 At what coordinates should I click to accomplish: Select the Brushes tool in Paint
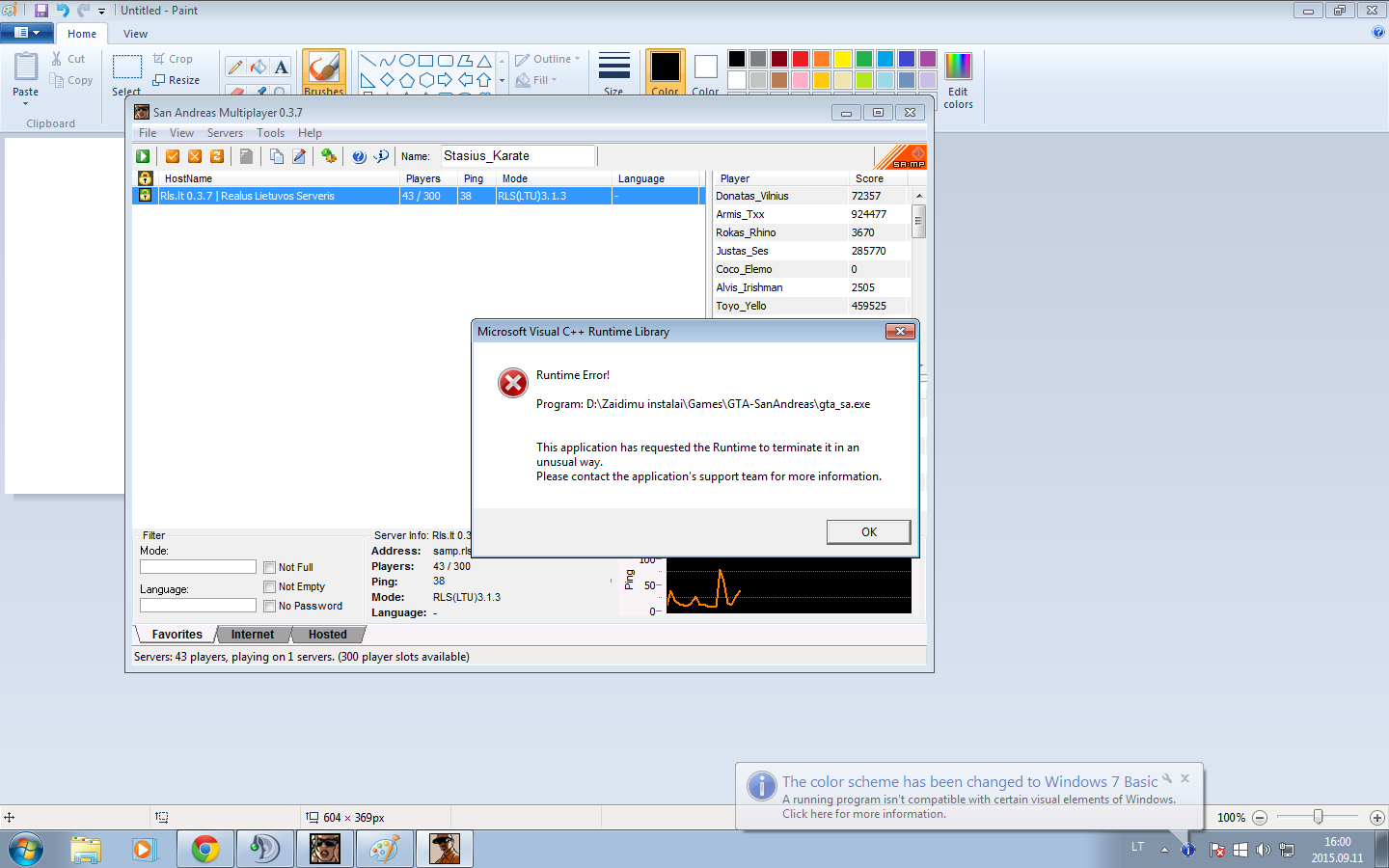click(324, 73)
